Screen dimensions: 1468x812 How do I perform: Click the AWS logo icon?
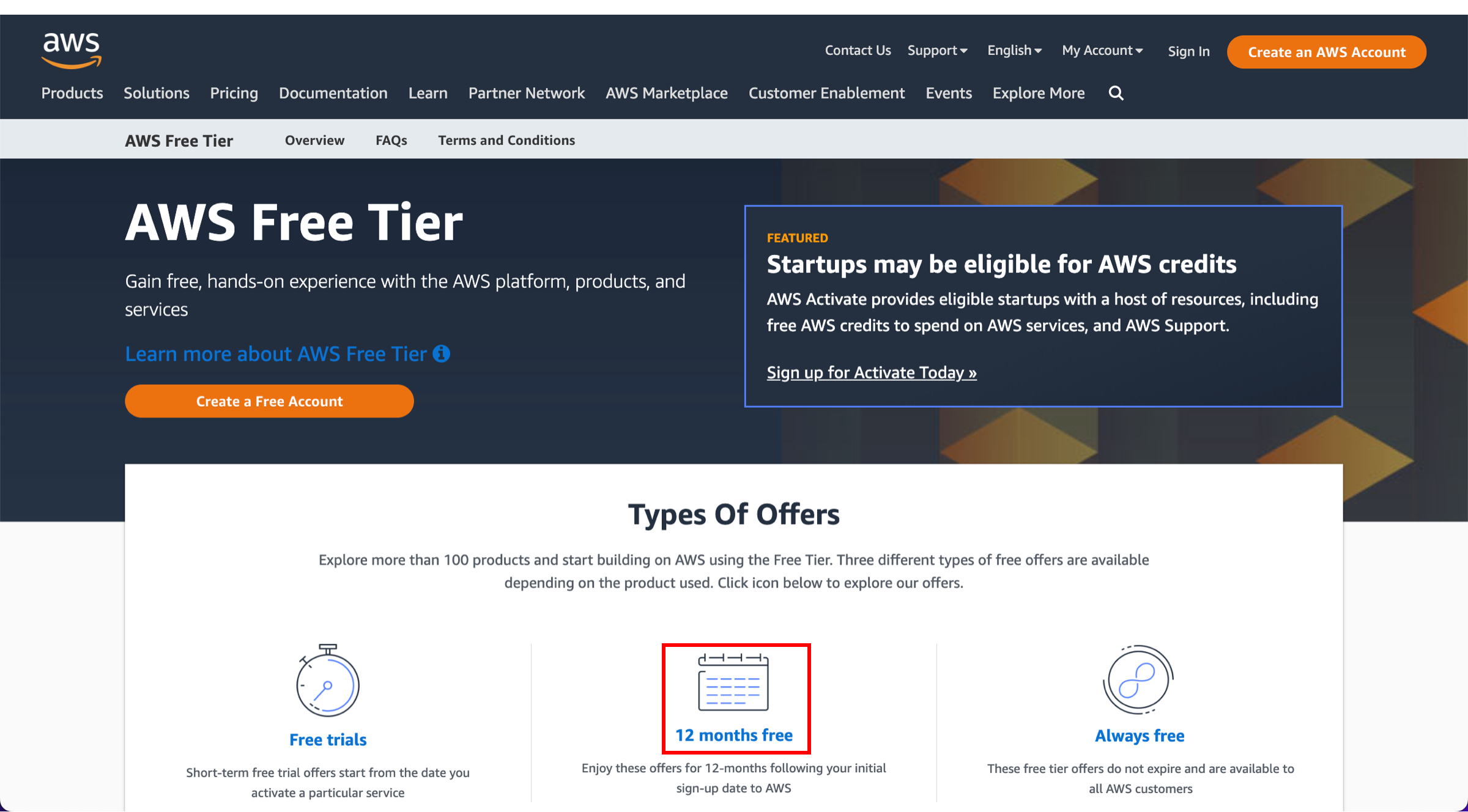click(70, 48)
